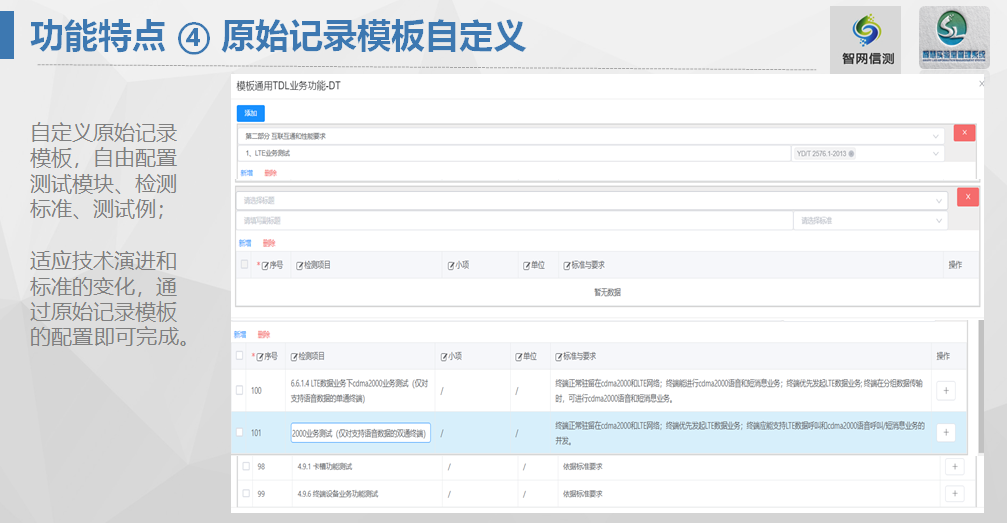Click the edit icon beside 序号 in the empty table header
The height and width of the screenshot is (523, 1007).
[265, 265]
